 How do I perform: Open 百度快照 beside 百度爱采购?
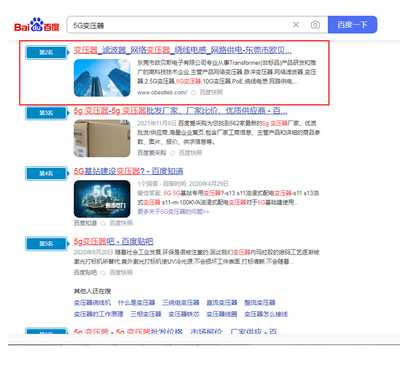click(x=190, y=153)
